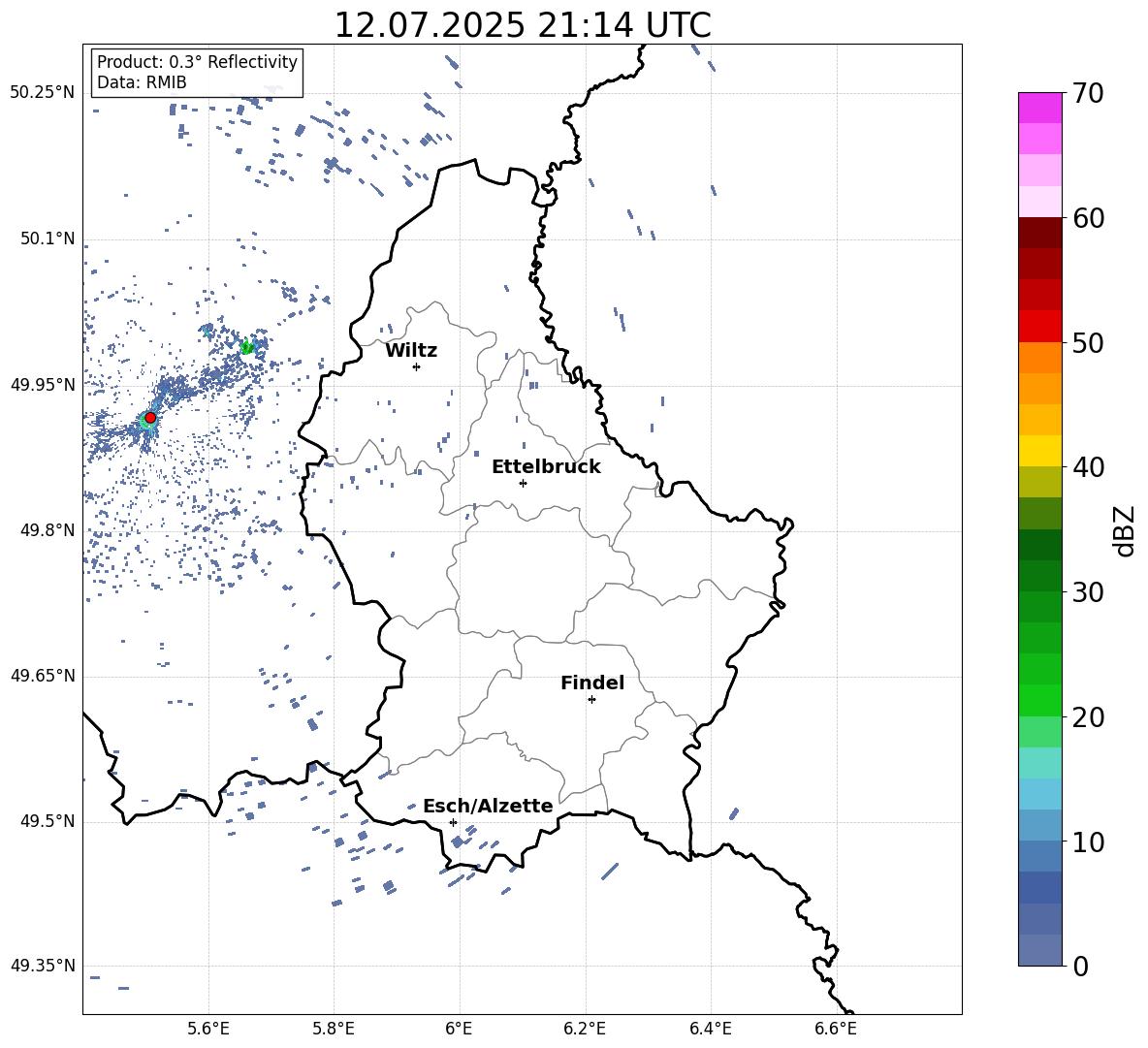Click the 6.4°E longitude label
1148x1048 pixels.
[710, 1029]
